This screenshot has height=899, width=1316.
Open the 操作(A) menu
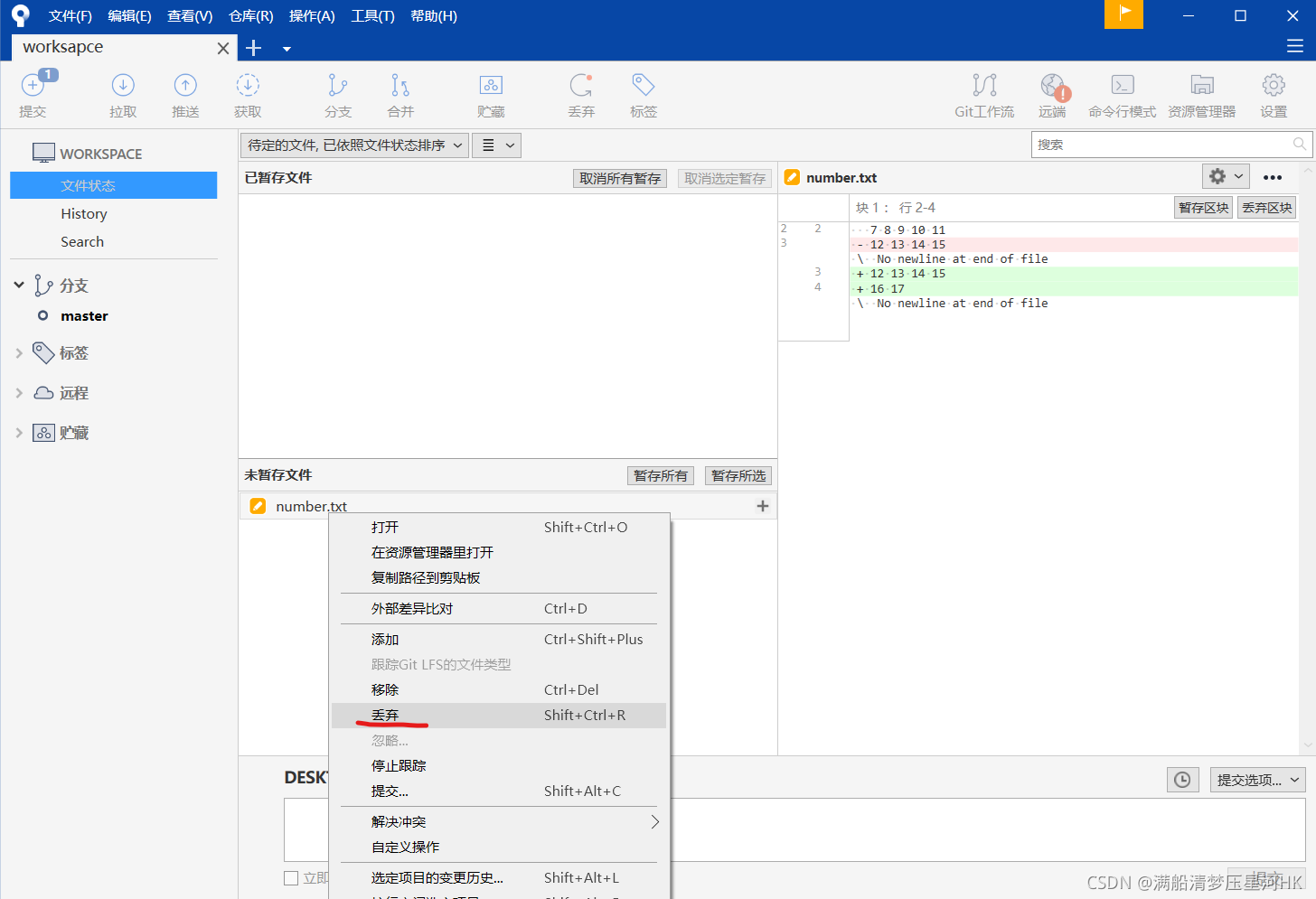[312, 16]
